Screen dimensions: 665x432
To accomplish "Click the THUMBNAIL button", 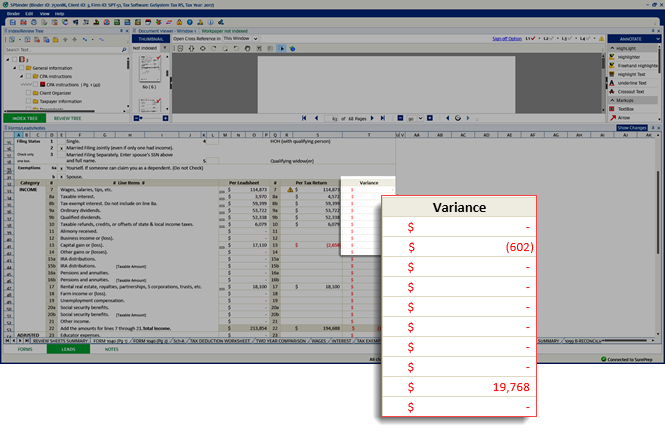I will click(x=151, y=39).
